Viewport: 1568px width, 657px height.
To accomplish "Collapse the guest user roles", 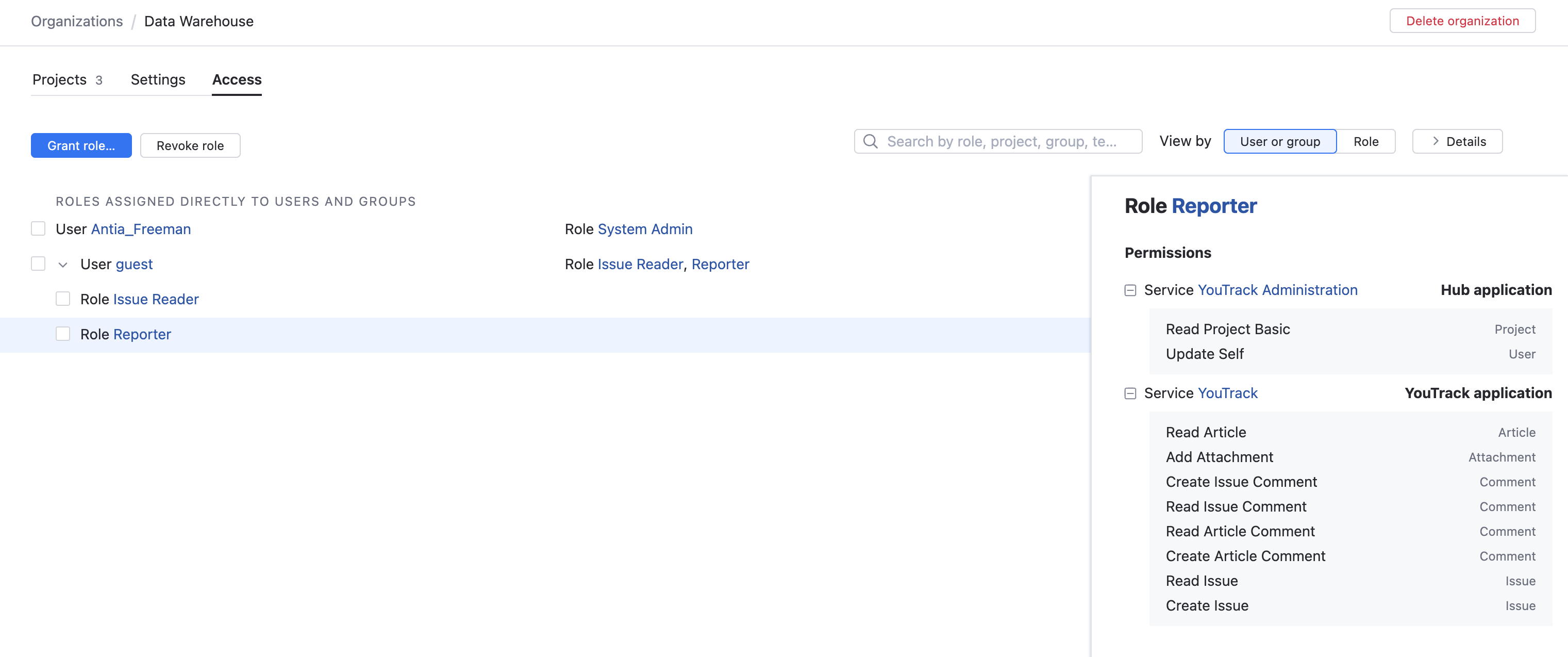I will coord(63,264).
